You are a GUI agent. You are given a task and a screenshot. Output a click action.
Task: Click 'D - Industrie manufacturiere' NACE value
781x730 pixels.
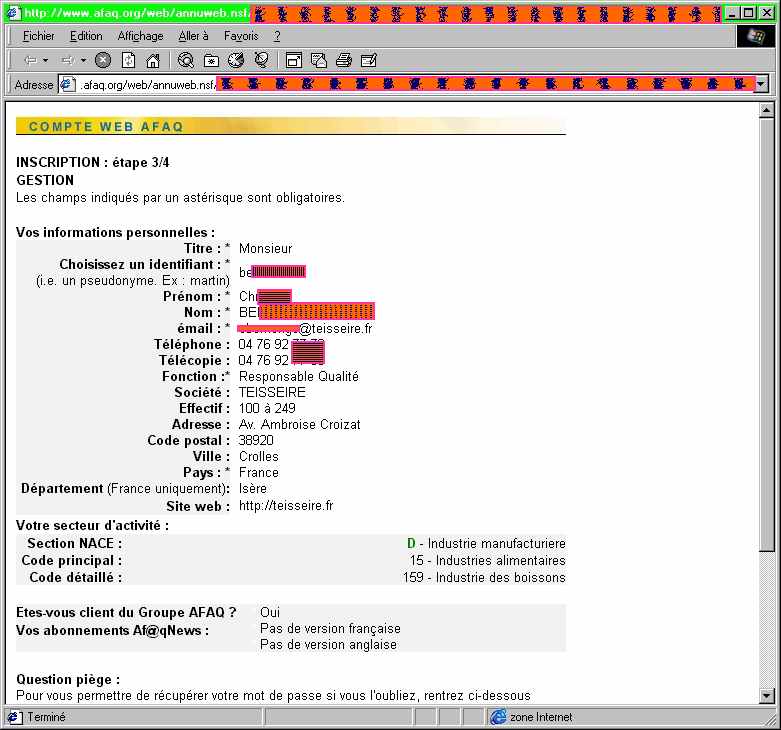pos(486,543)
